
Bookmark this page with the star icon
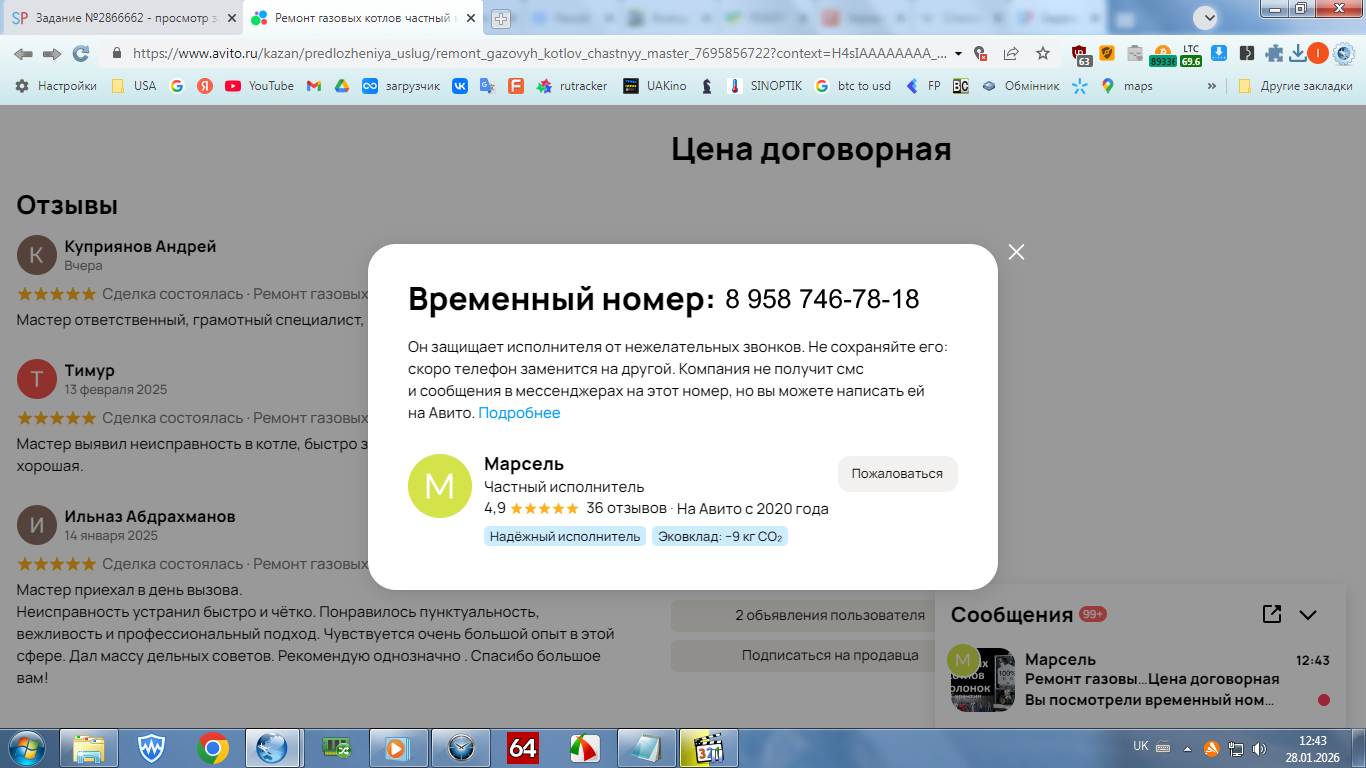point(1043,53)
